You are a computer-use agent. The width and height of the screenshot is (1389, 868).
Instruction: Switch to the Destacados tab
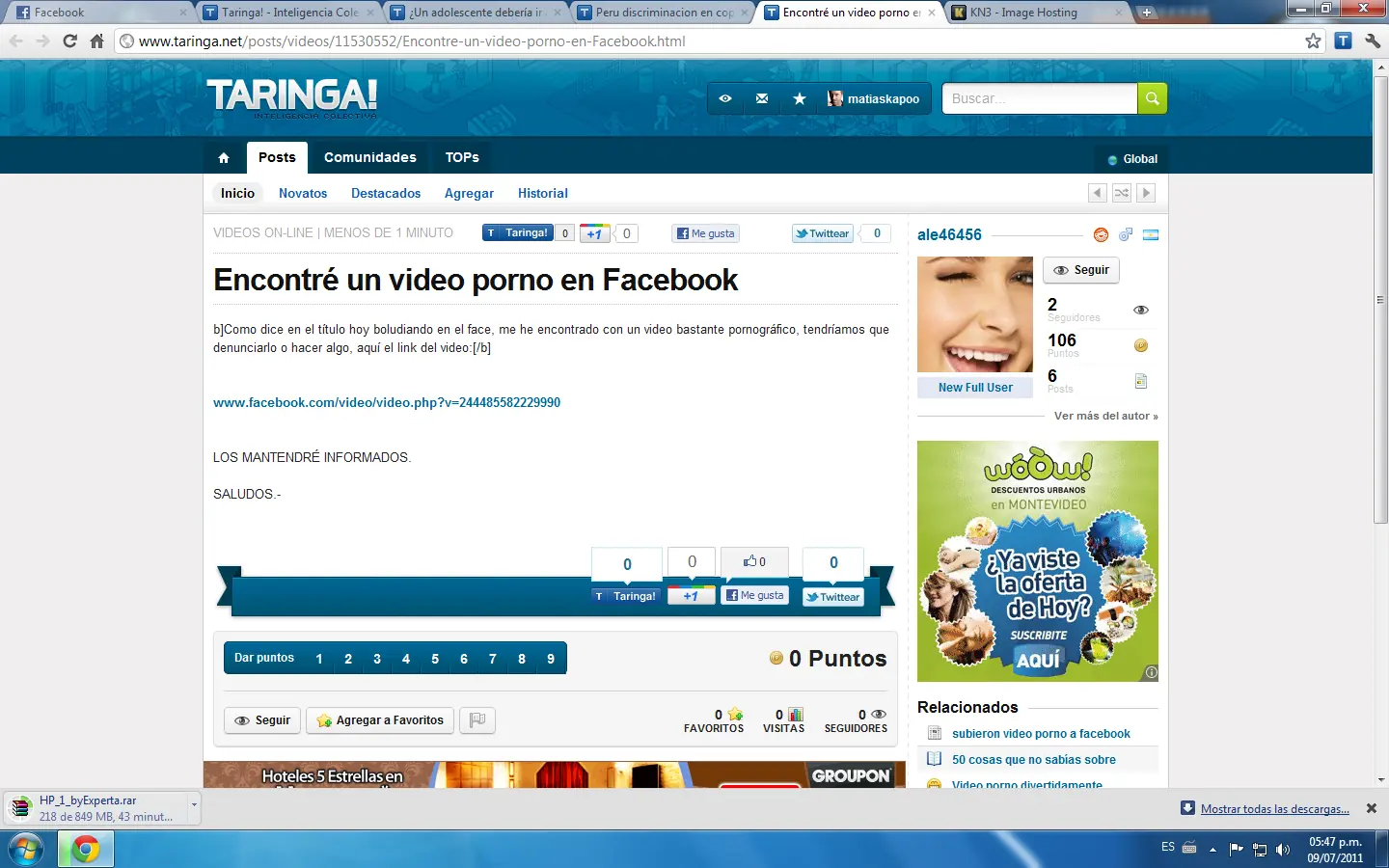(x=386, y=193)
